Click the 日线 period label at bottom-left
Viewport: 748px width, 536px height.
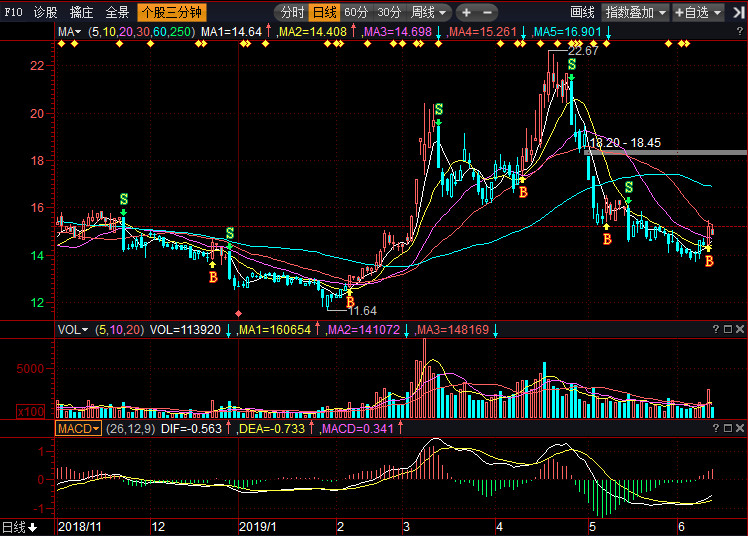pyautogui.click(x=19, y=527)
